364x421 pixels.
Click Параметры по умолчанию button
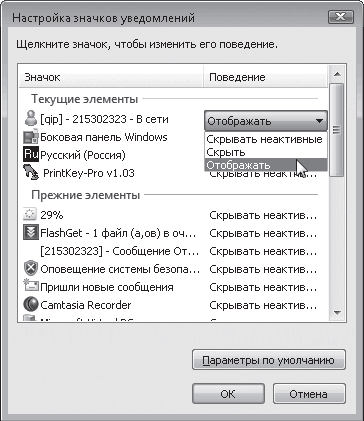(x=269, y=360)
